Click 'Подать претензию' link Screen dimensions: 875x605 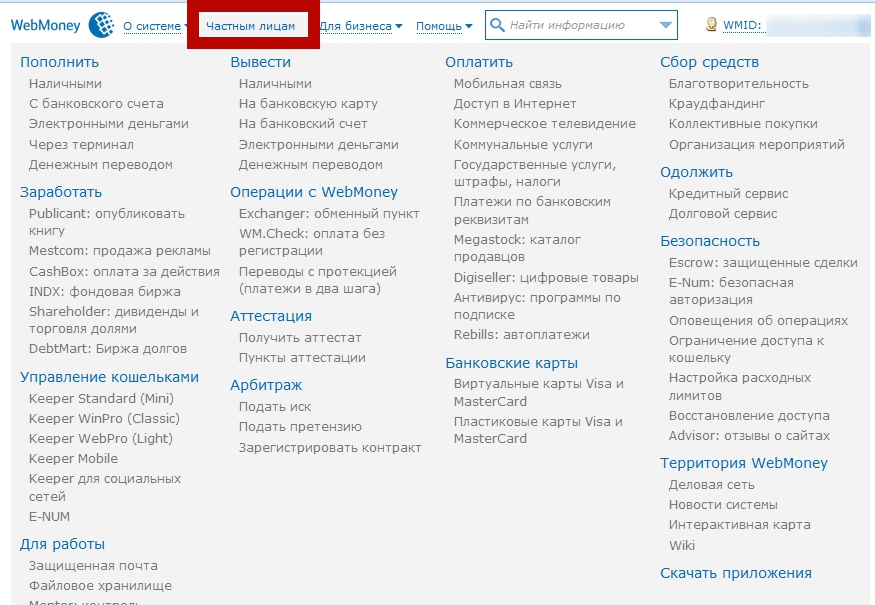(300, 427)
